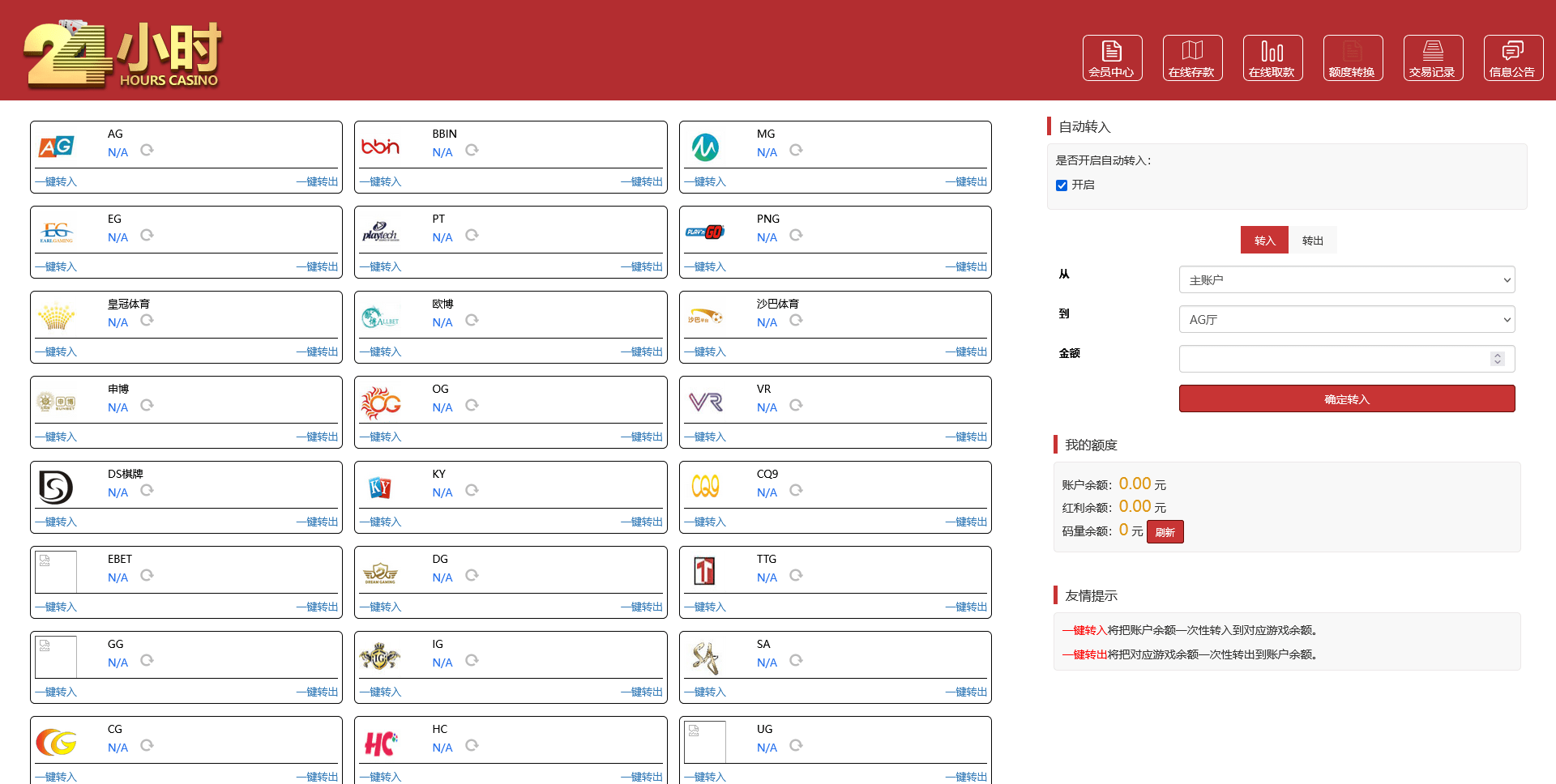Switch to the 转入 tab
The width and height of the screenshot is (1556, 784).
[1264, 241]
